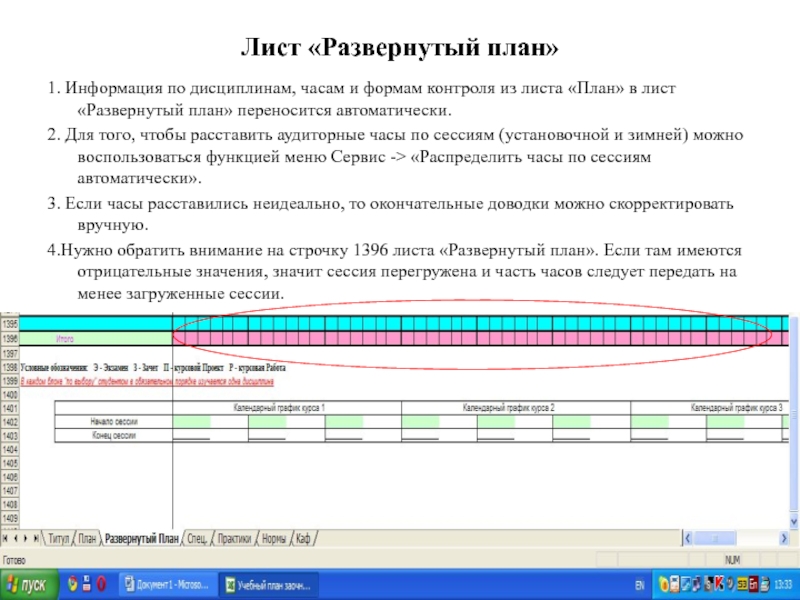Open the Windows пуск start menu
Viewport: 800px width, 600px height.
pyautogui.click(x=29, y=585)
